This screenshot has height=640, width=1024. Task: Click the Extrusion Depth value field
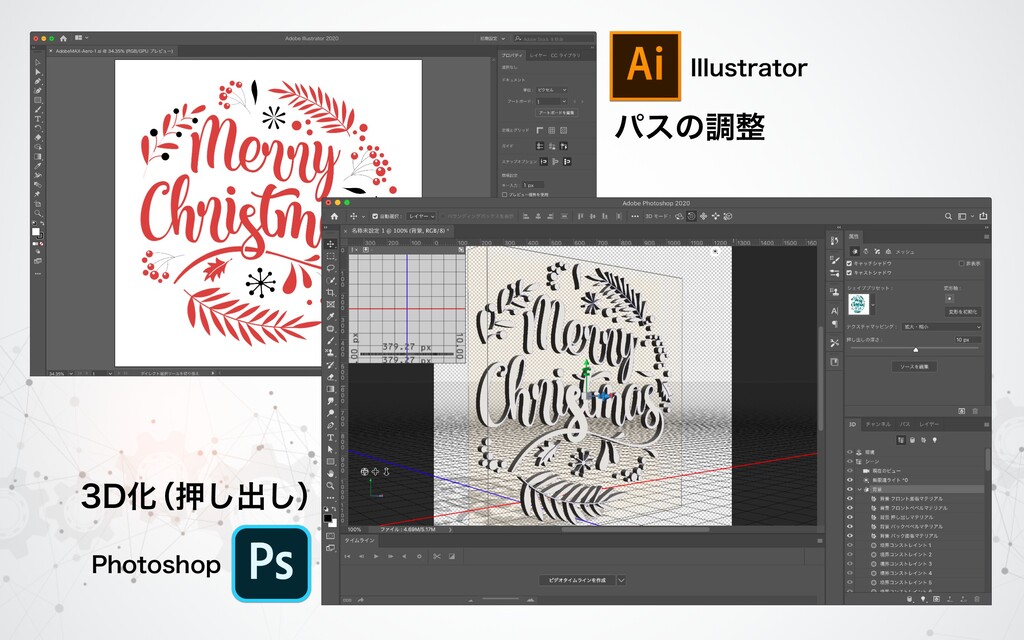pos(967,340)
